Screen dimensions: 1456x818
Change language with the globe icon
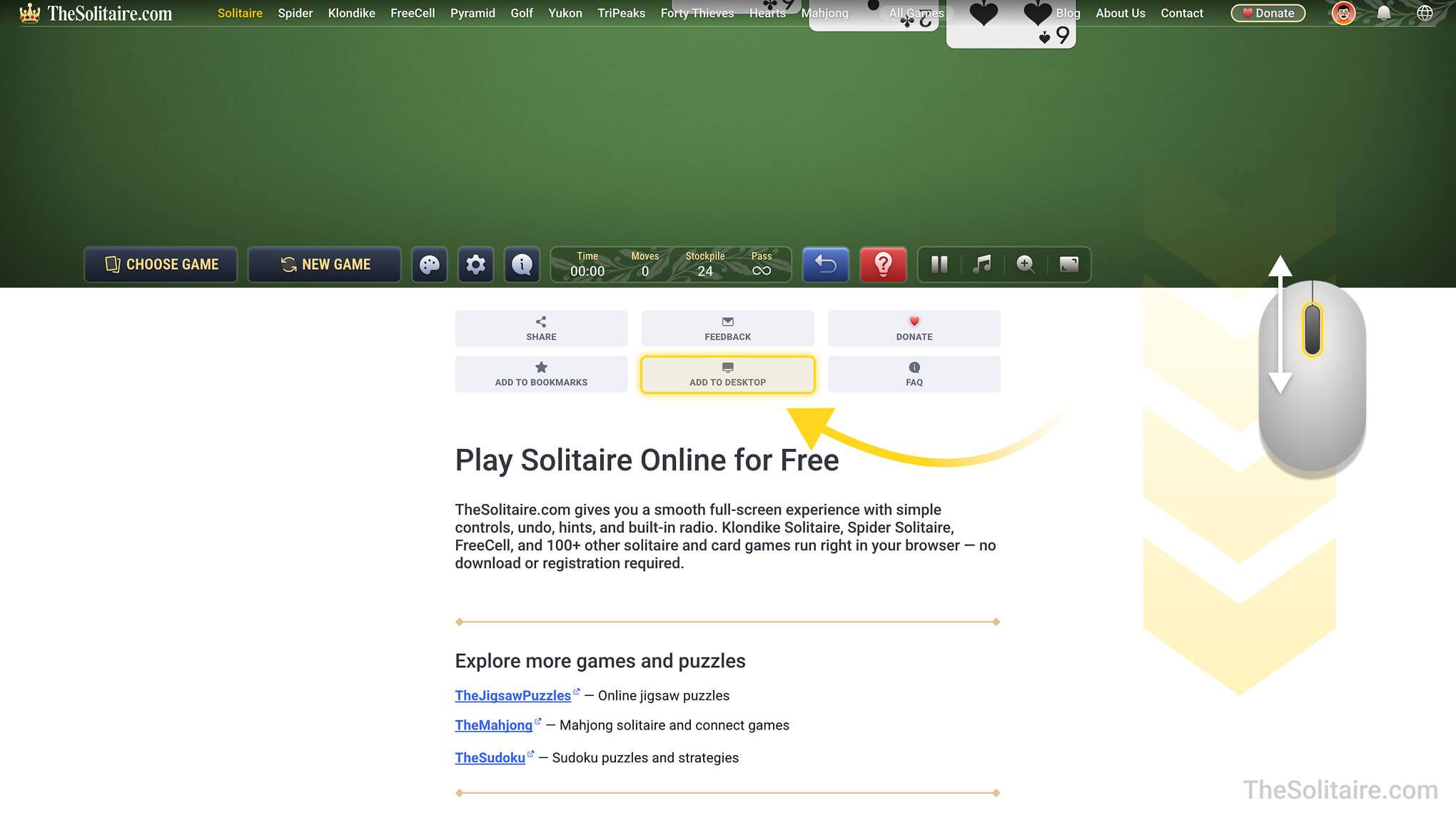[x=1425, y=13]
